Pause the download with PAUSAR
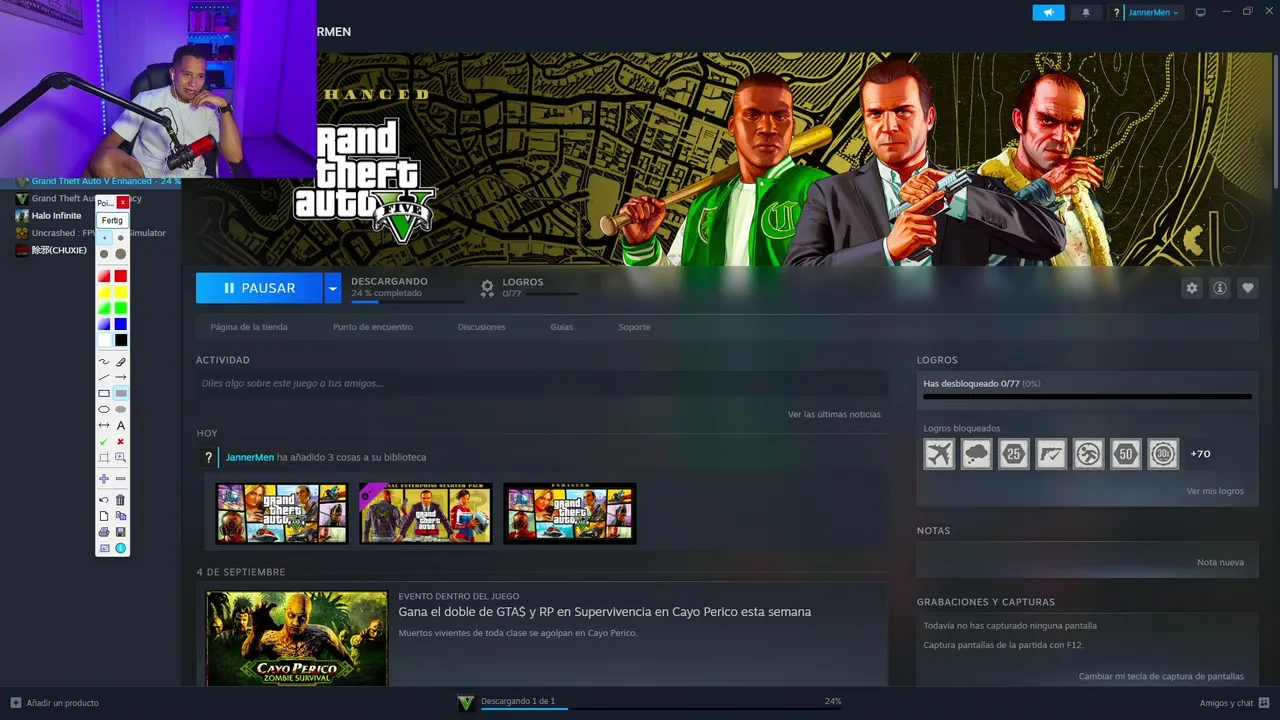Screen dimensions: 1280x720 259,288
